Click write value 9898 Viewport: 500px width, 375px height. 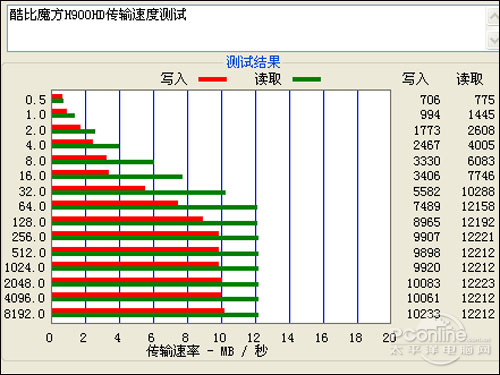tap(427, 253)
